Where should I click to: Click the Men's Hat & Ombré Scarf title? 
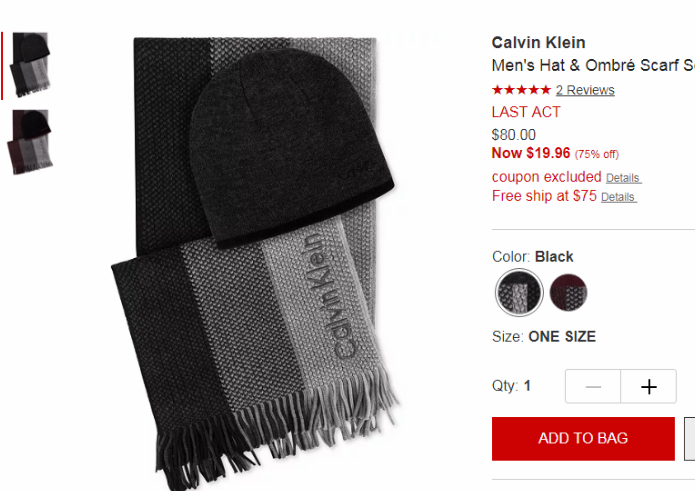coord(593,65)
